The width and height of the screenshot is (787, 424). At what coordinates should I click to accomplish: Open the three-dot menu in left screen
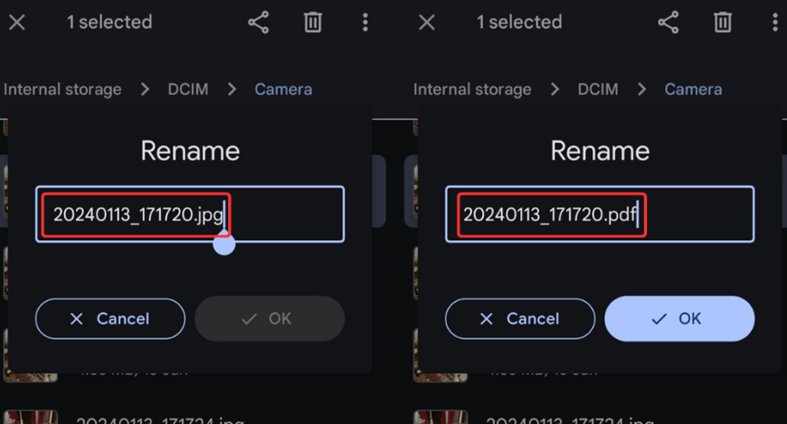pyautogui.click(x=365, y=23)
